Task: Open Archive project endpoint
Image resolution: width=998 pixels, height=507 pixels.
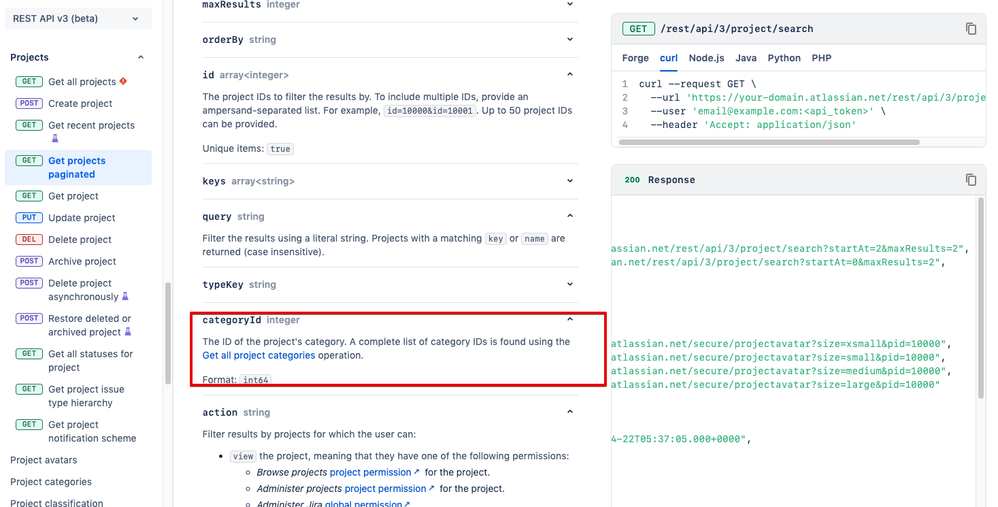Action: (82, 261)
